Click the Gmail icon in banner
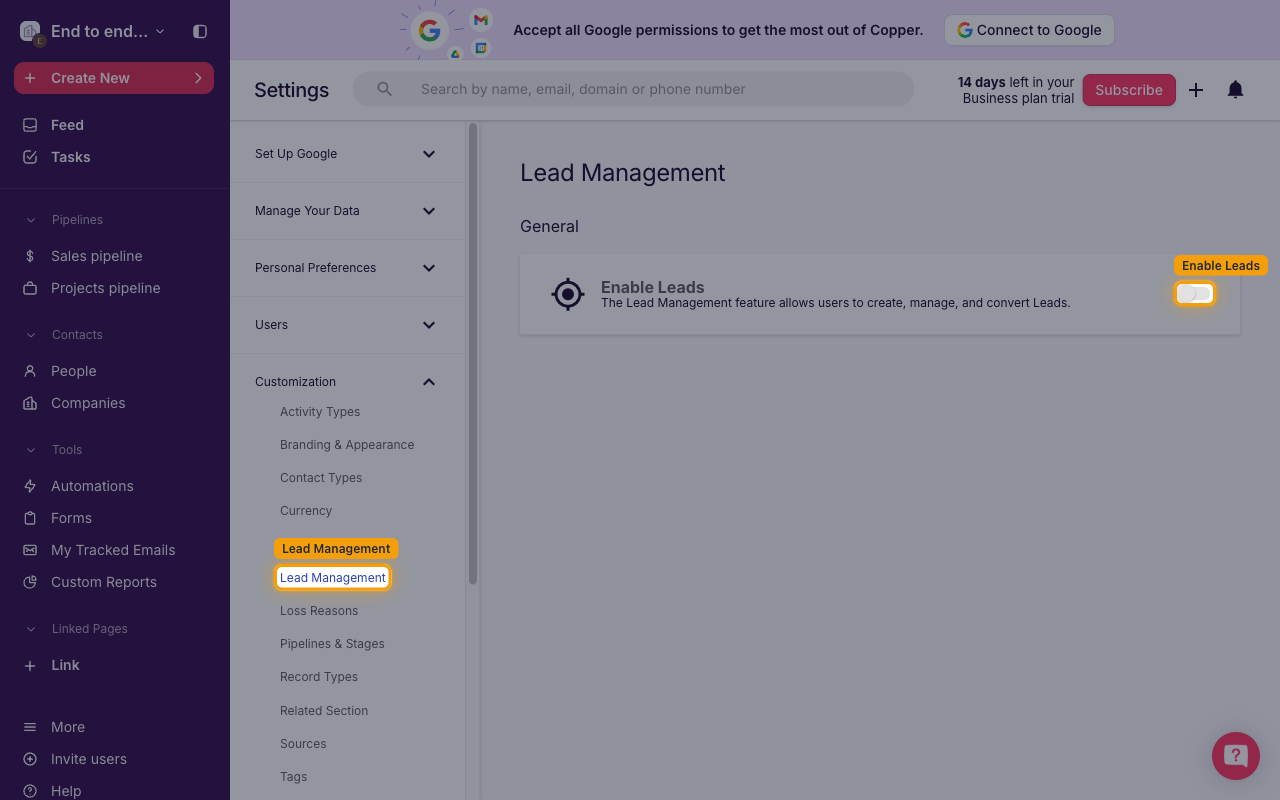 481,20
